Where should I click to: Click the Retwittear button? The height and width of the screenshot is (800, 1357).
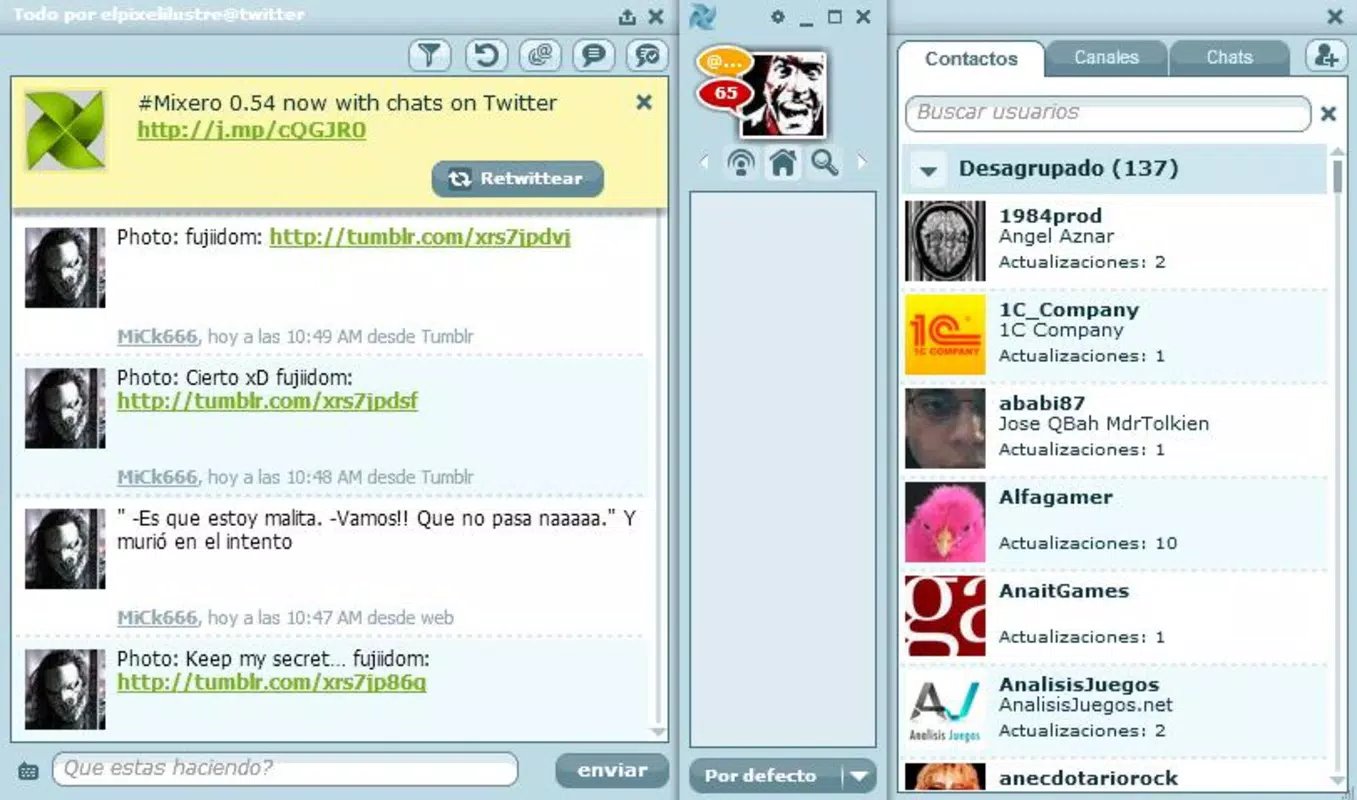pos(518,179)
